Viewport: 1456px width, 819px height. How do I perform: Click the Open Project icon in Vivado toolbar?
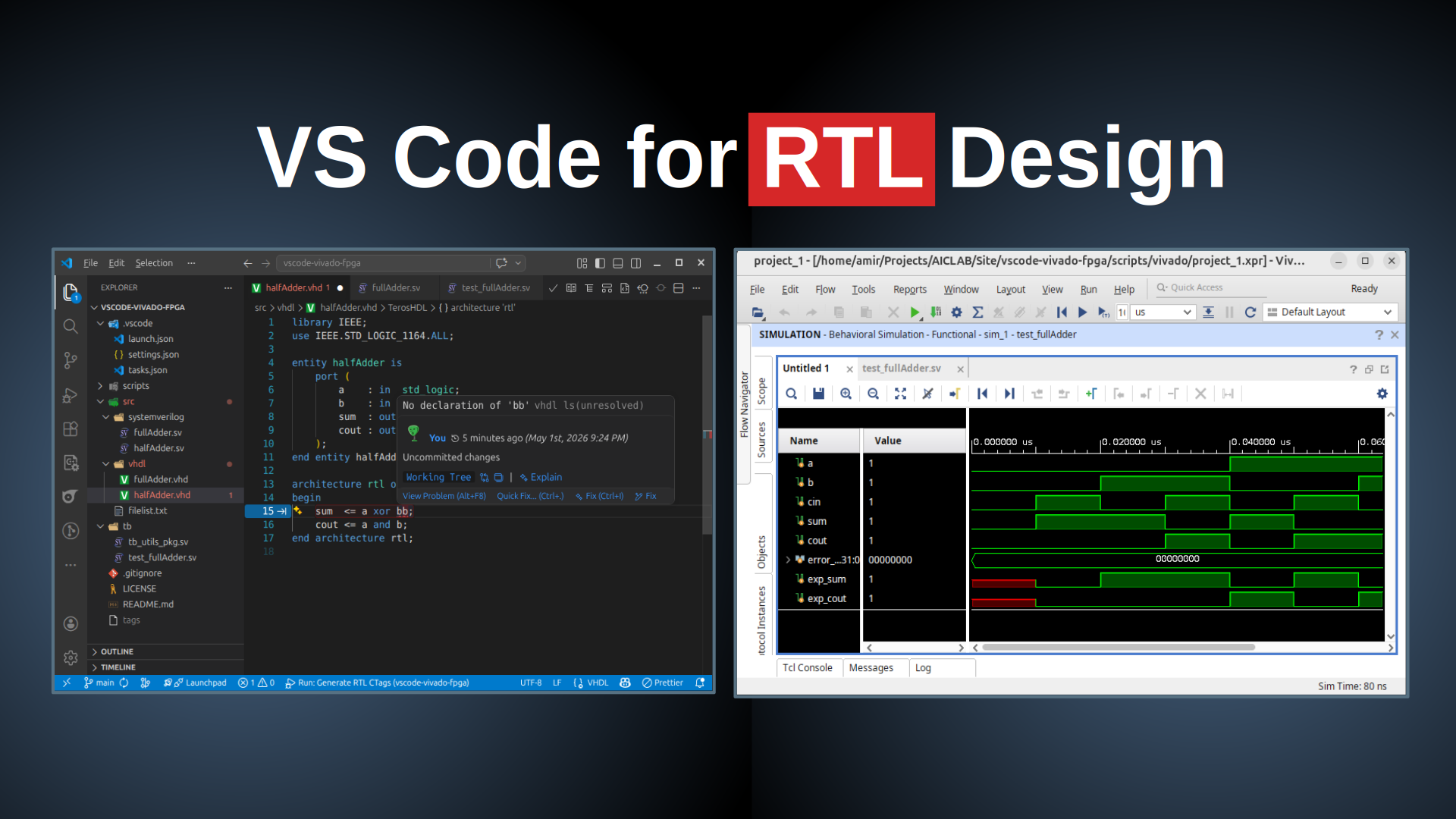pos(758,312)
